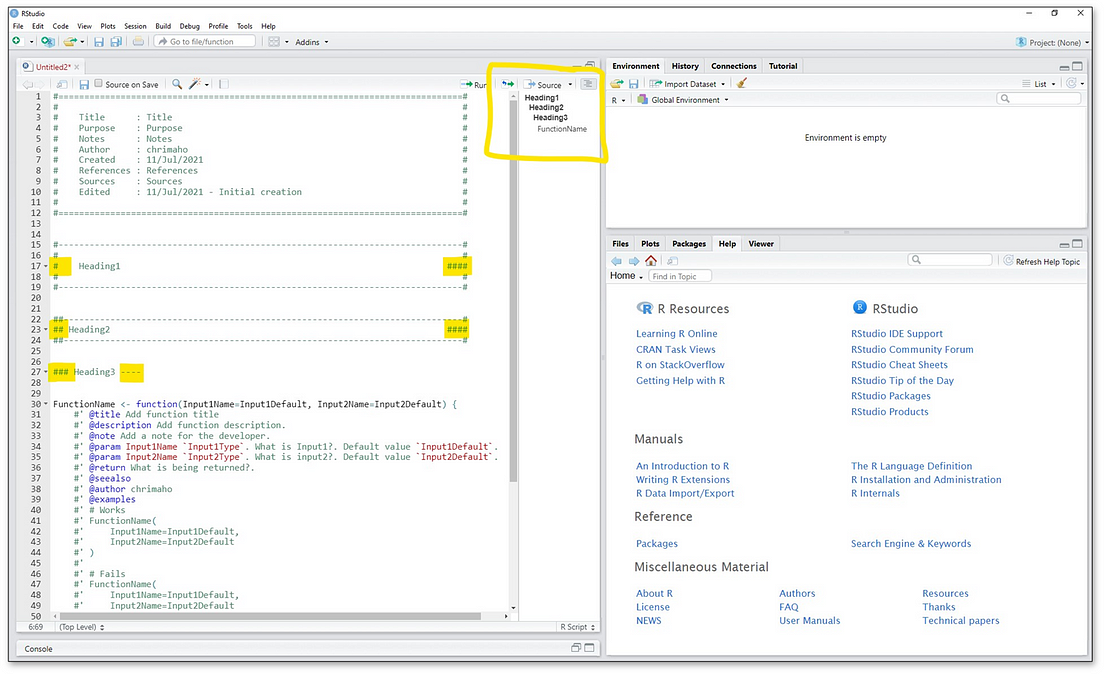Viewport: 1104px width, 674px height.
Task: Switch to the Packages tab
Action: tap(689, 244)
